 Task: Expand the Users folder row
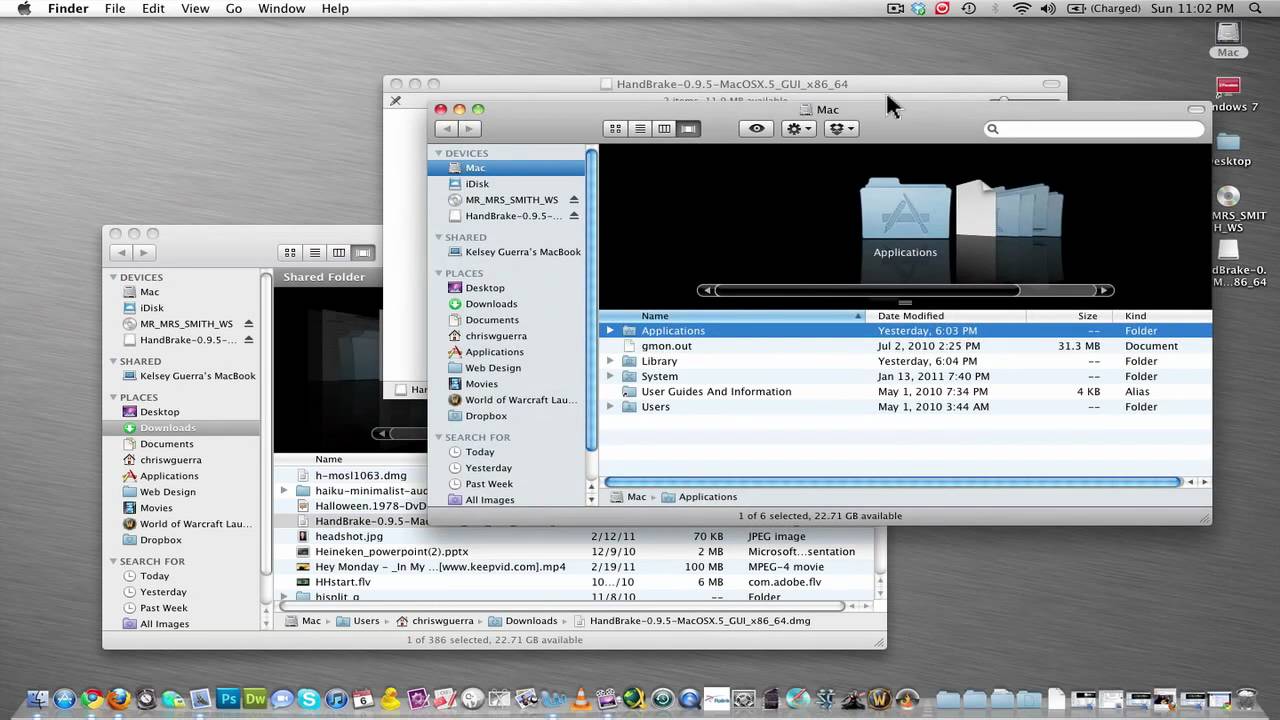610,407
